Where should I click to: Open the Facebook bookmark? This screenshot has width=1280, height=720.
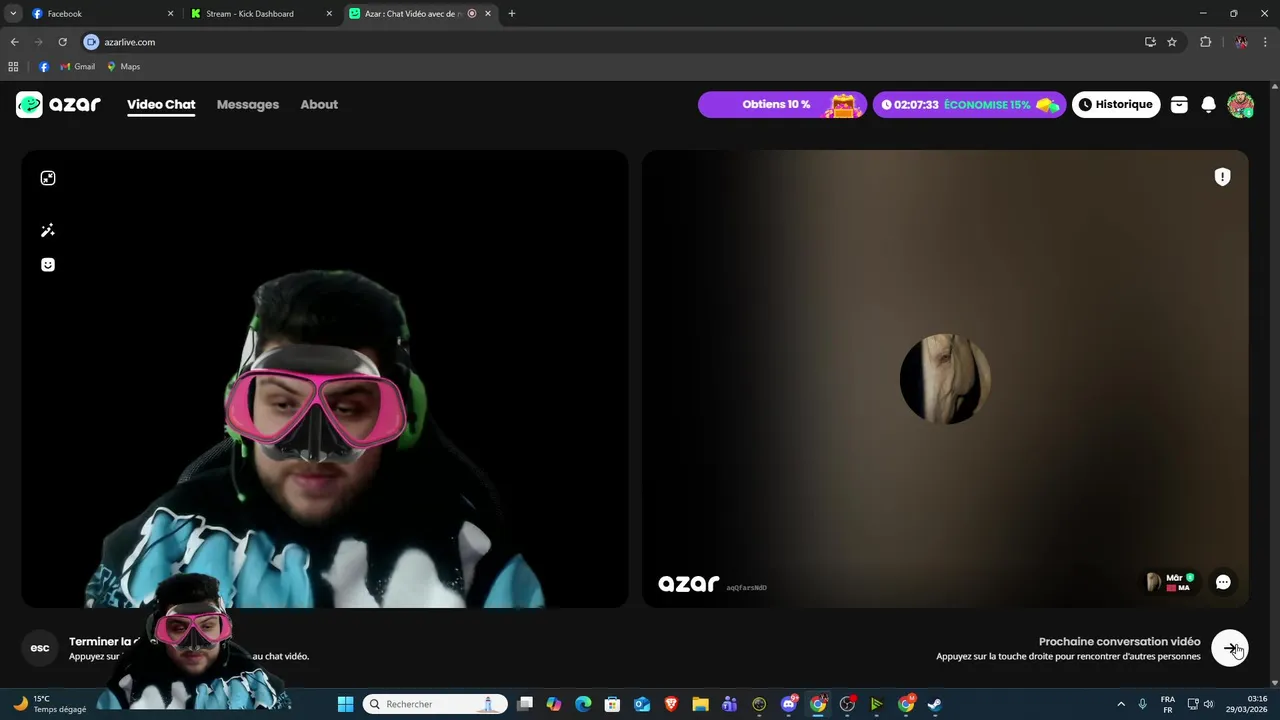tap(44, 67)
